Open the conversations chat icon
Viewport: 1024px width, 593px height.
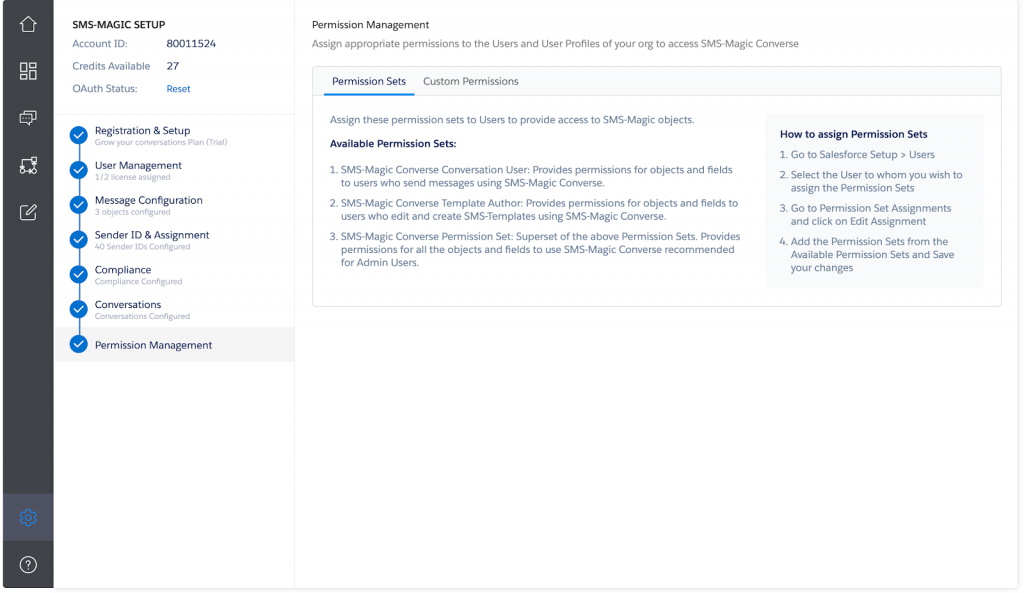28,118
